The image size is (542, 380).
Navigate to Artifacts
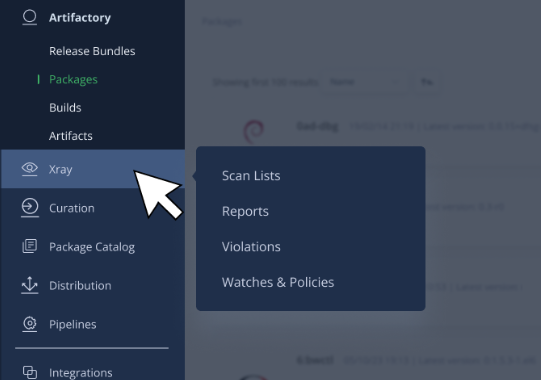71,136
